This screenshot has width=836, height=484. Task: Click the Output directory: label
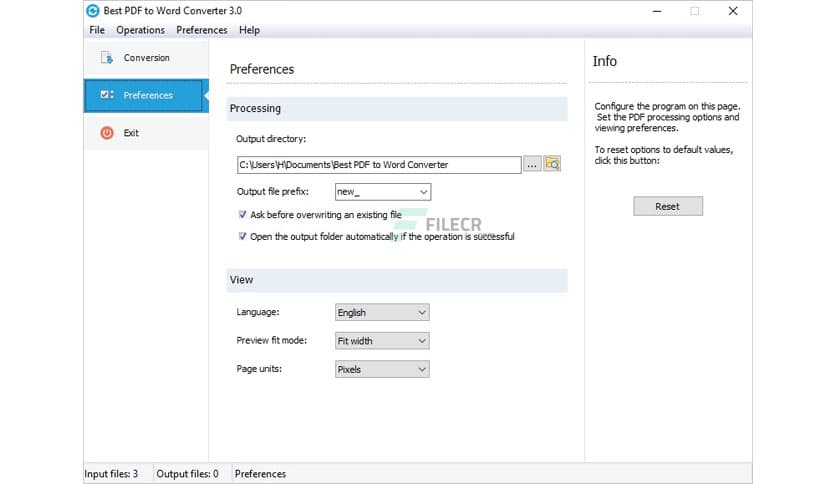coord(271,139)
